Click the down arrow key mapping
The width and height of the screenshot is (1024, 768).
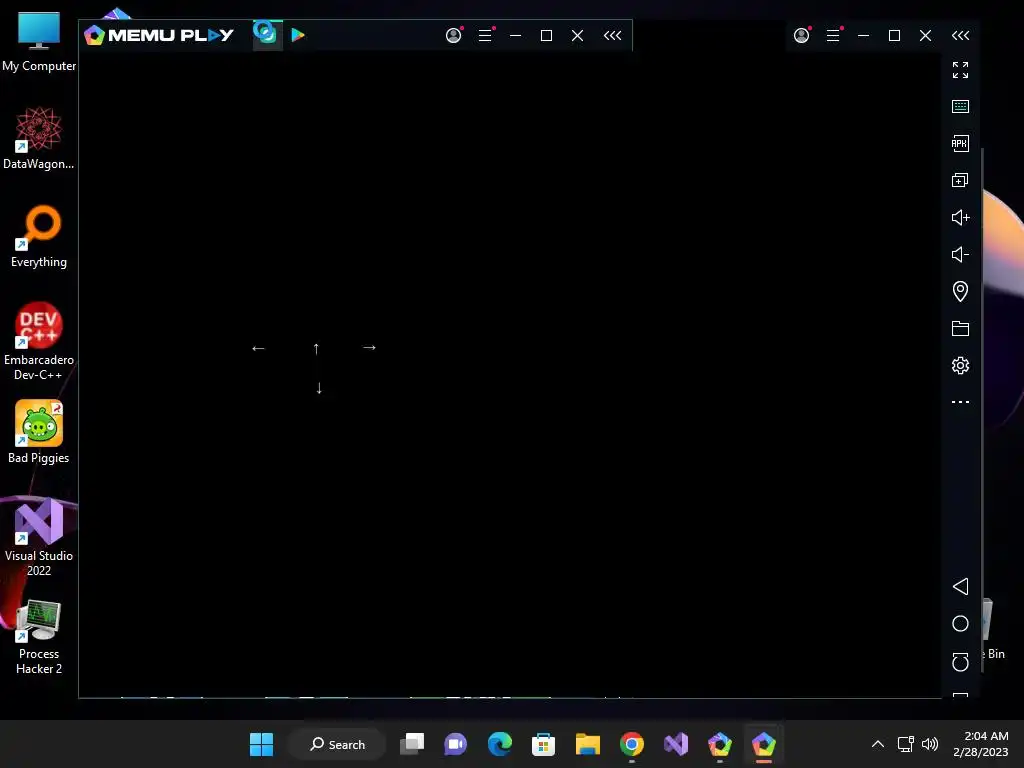pyautogui.click(x=319, y=388)
